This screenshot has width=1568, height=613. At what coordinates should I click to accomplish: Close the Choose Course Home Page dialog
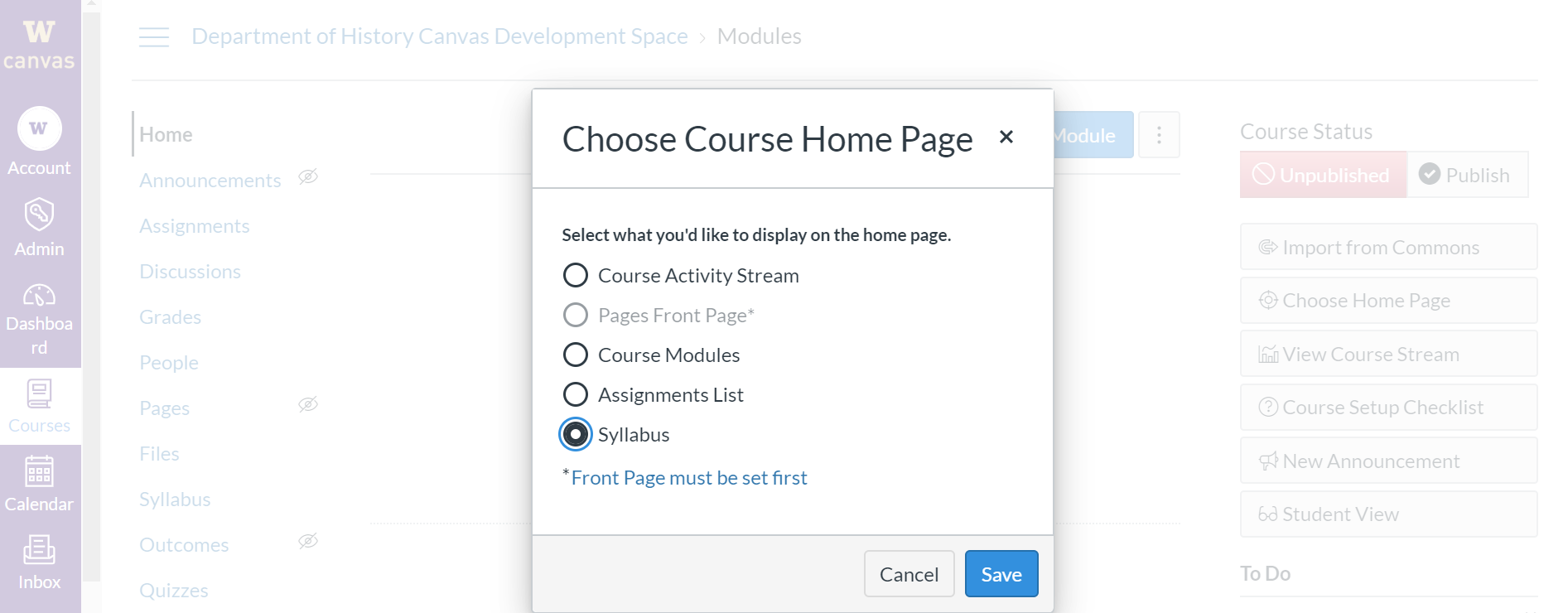tap(1006, 137)
